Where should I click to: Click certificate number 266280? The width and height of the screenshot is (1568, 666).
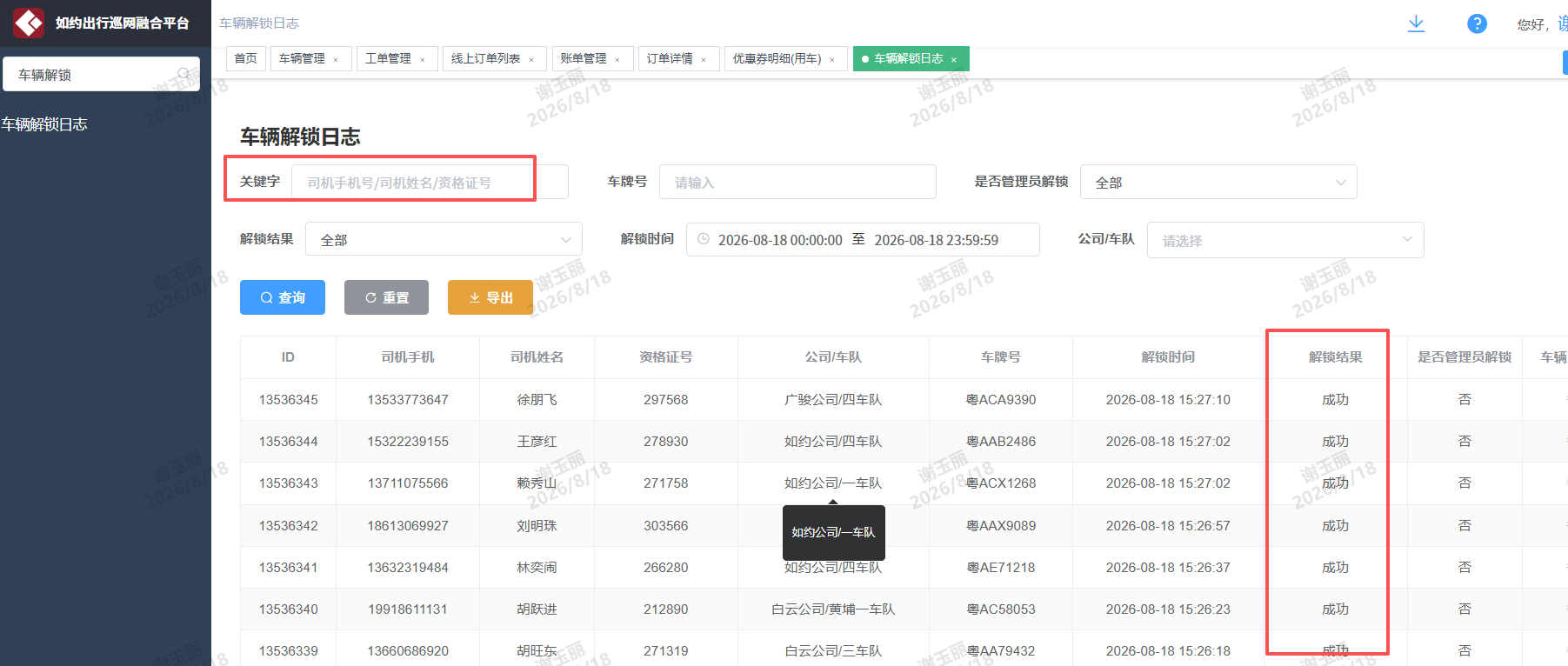pyautogui.click(x=666, y=568)
